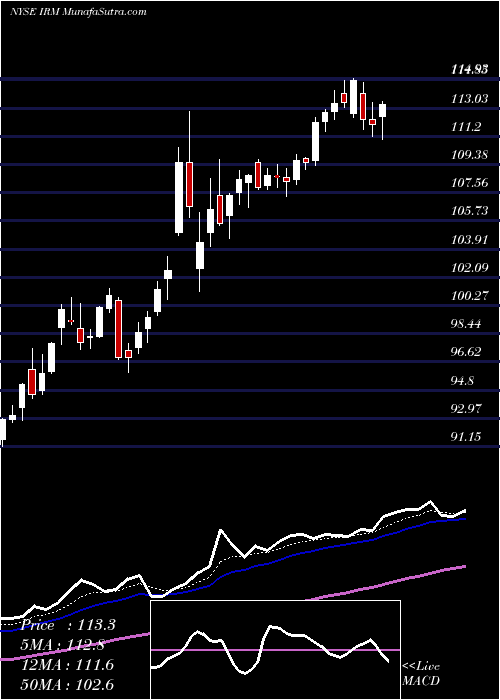500x700 pixels.
Task: Select the 113.03 price axis label
Action: (469, 99)
